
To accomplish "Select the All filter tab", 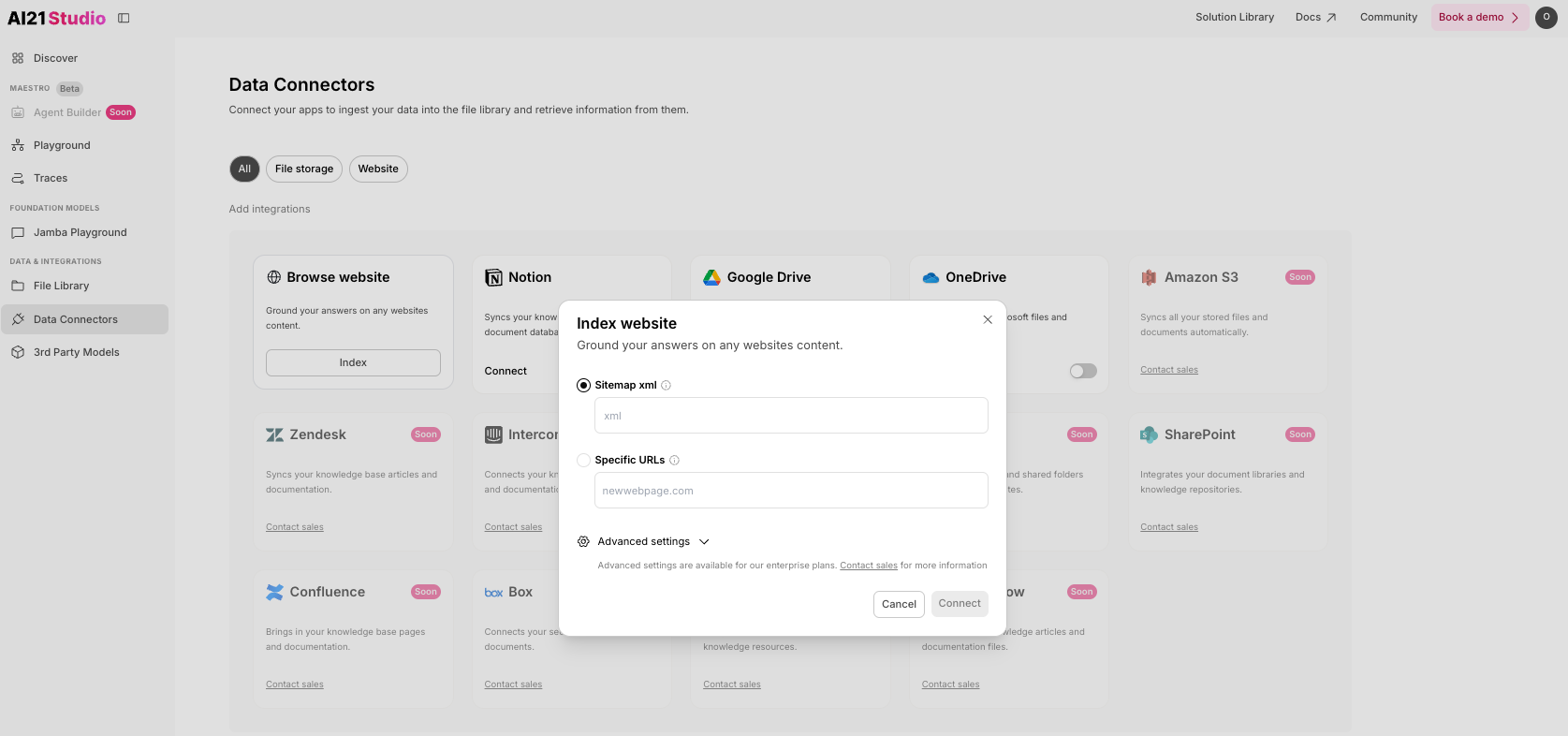I will (244, 169).
